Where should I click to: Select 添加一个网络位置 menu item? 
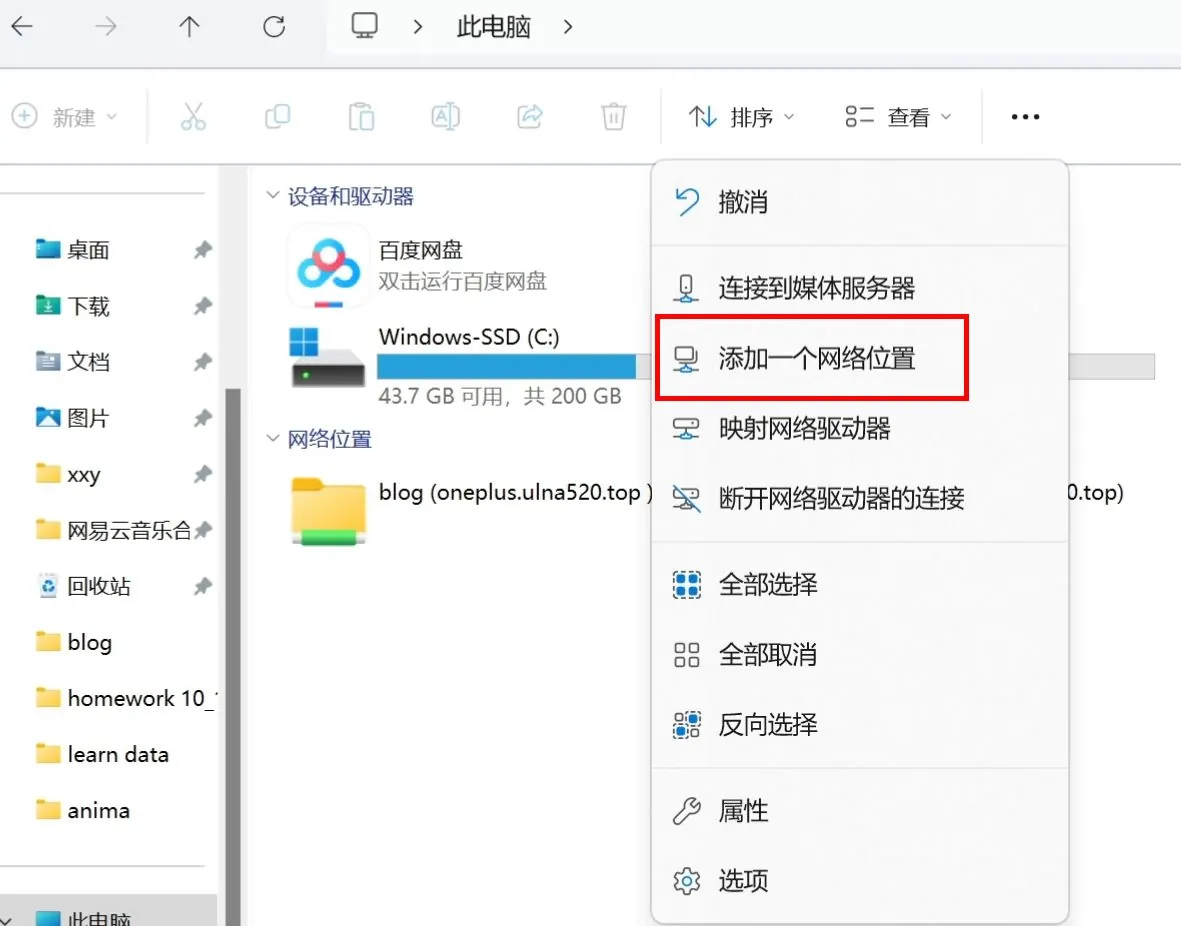[x=815, y=359]
